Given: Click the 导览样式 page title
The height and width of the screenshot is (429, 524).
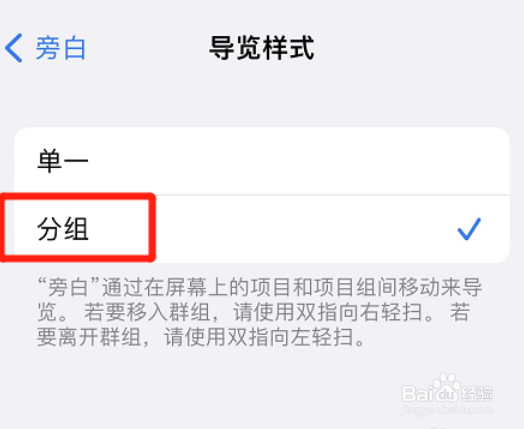Looking at the screenshot, I should tap(262, 48).
